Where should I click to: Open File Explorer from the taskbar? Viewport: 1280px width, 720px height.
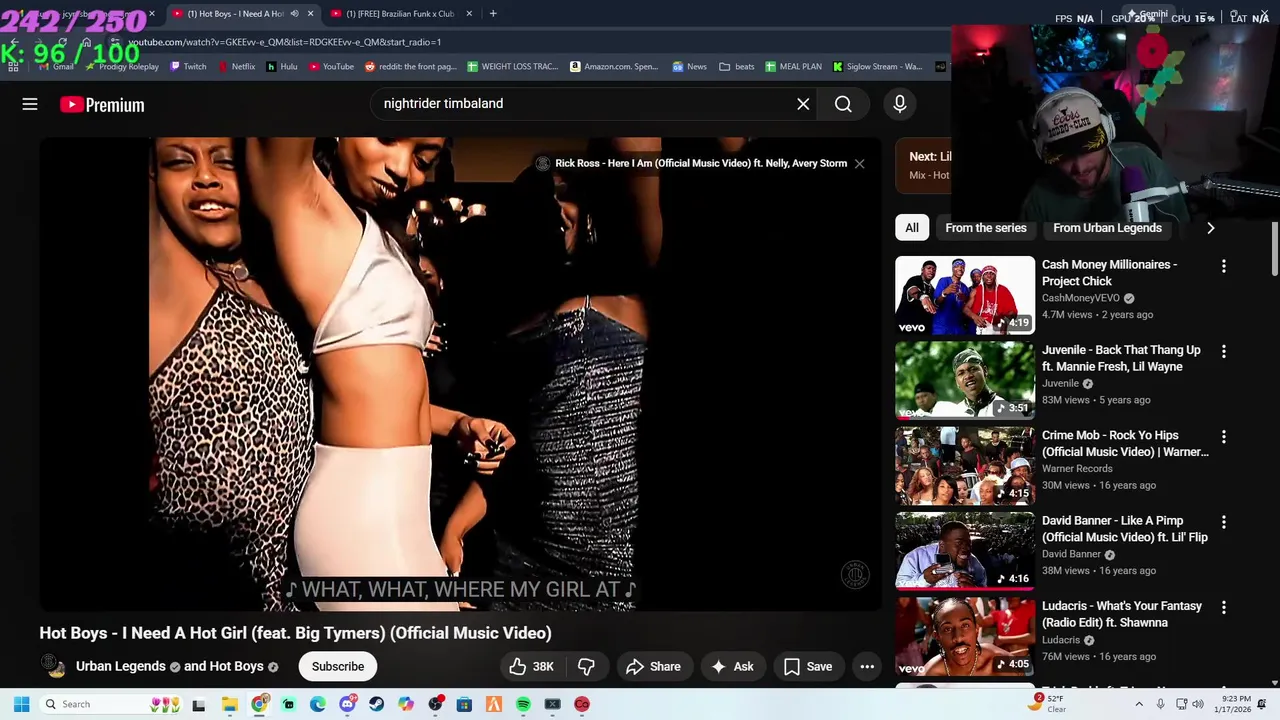[x=230, y=704]
